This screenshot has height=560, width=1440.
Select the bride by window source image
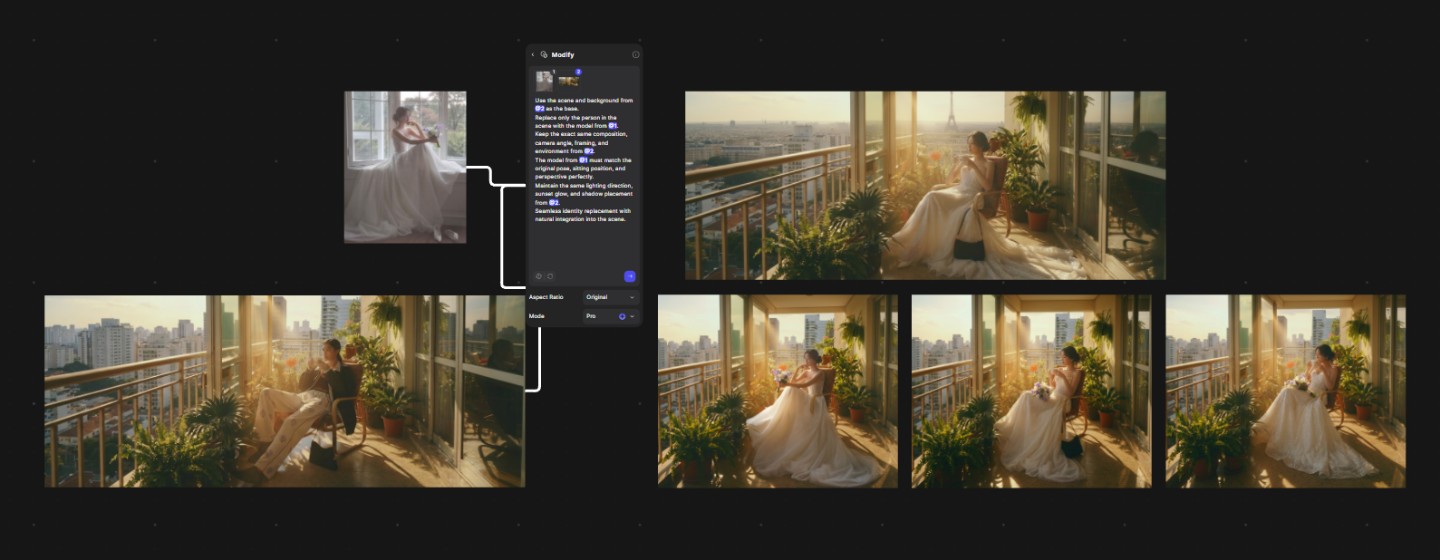[x=405, y=167]
